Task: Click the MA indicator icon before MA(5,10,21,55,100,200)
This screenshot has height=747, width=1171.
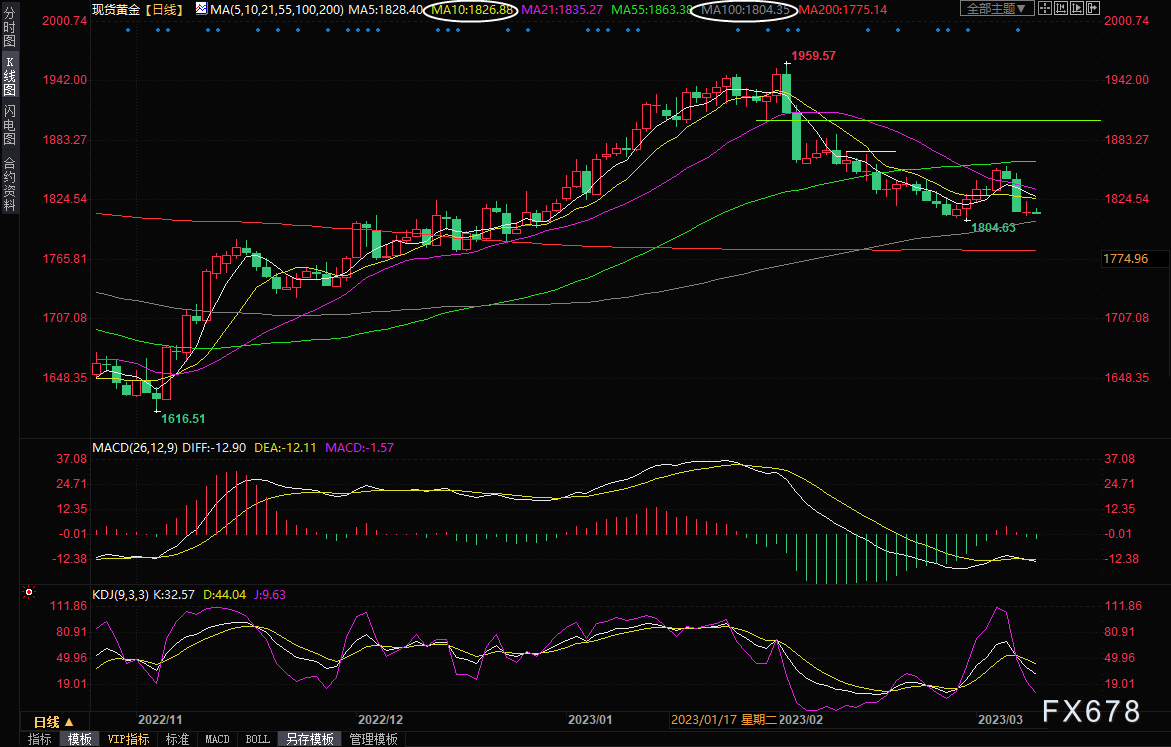Action: (x=202, y=9)
